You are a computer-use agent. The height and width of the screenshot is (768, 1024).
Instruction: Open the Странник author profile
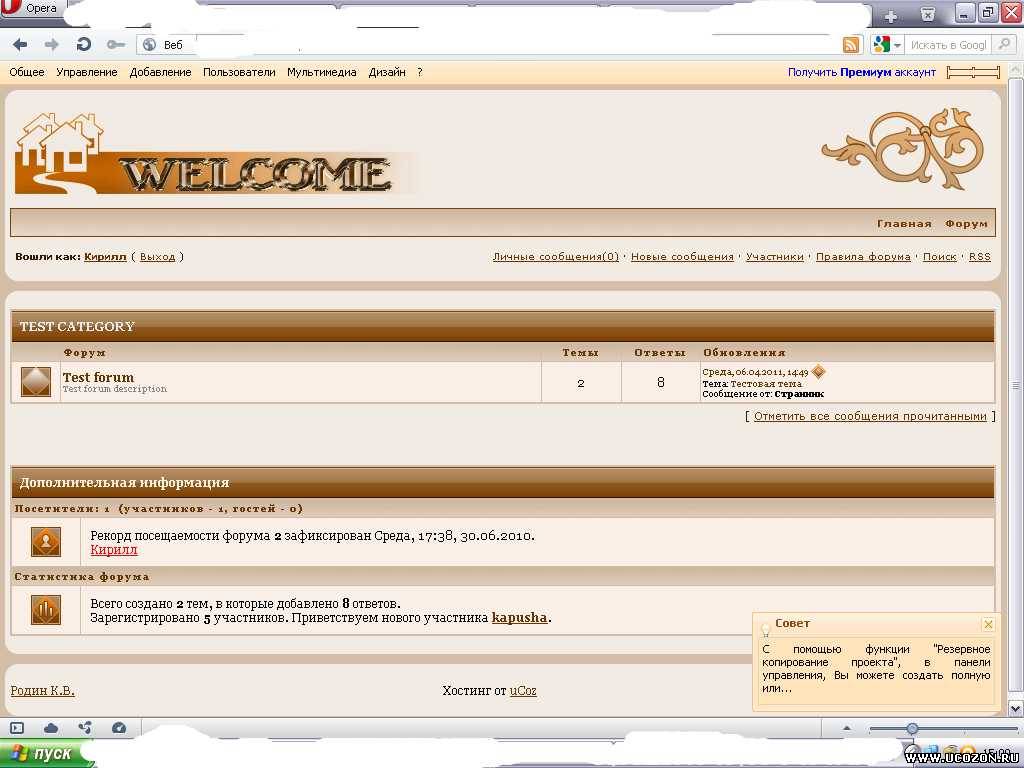pyautogui.click(x=799, y=394)
